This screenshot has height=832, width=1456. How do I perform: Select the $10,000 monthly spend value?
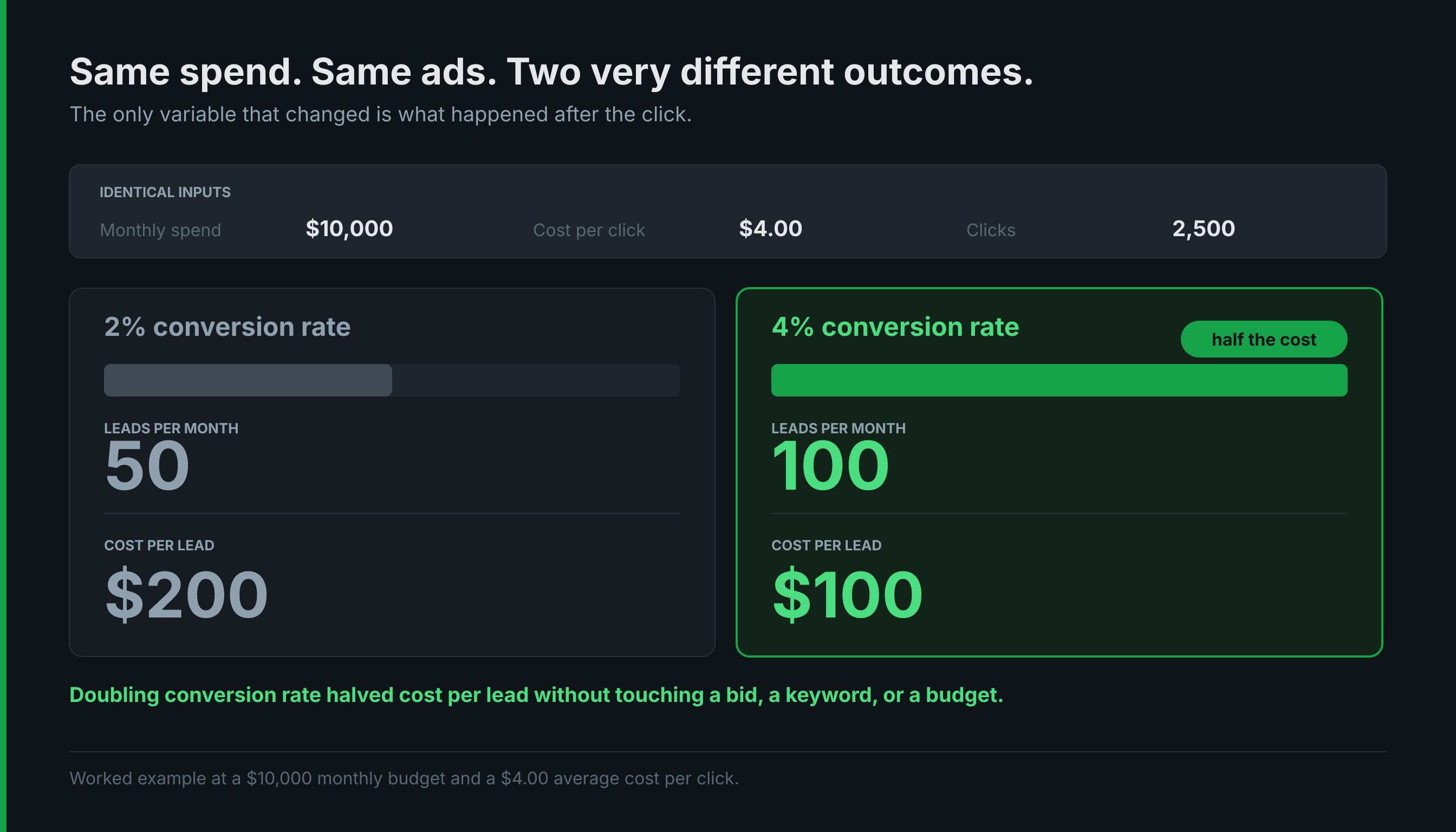tap(349, 229)
